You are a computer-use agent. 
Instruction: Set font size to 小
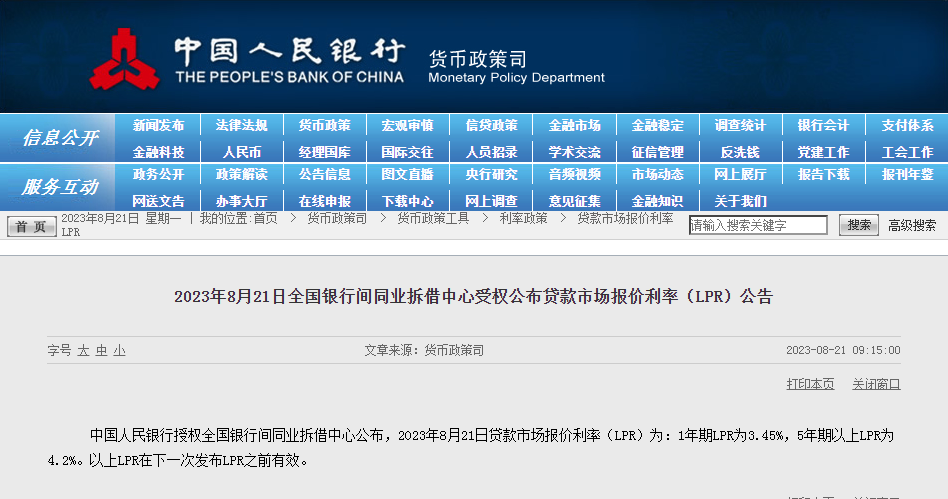(x=120, y=350)
